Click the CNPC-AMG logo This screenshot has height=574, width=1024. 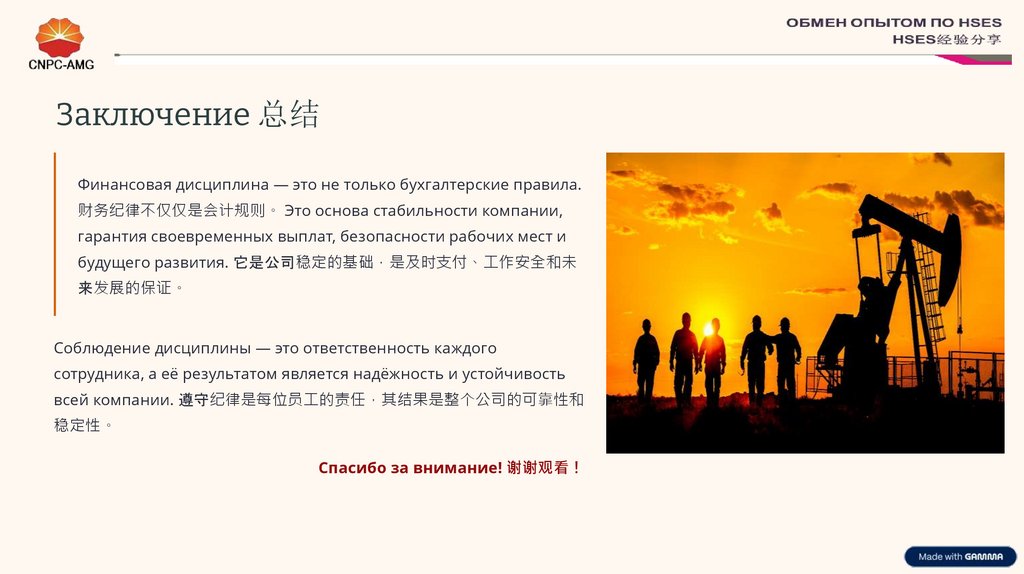pyautogui.click(x=61, y=44)
